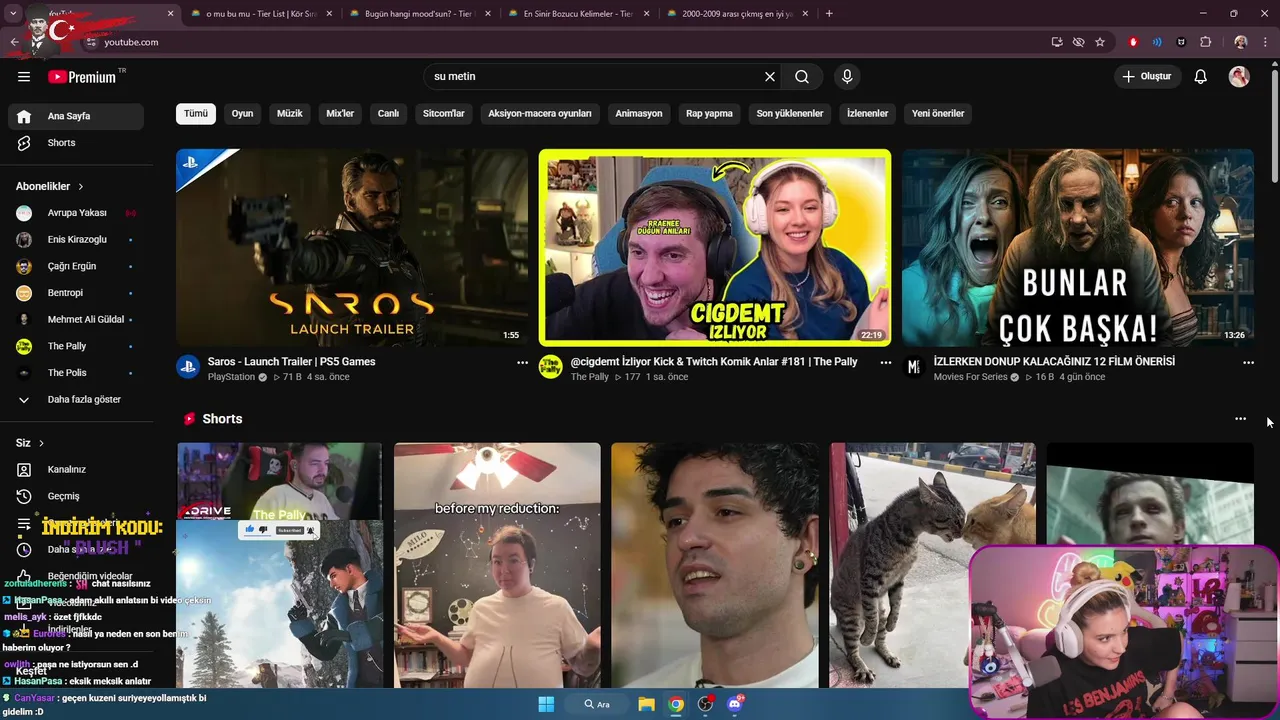
Task: Open more options for the Cigdemt İzliyor video
Action: point(885,363)
